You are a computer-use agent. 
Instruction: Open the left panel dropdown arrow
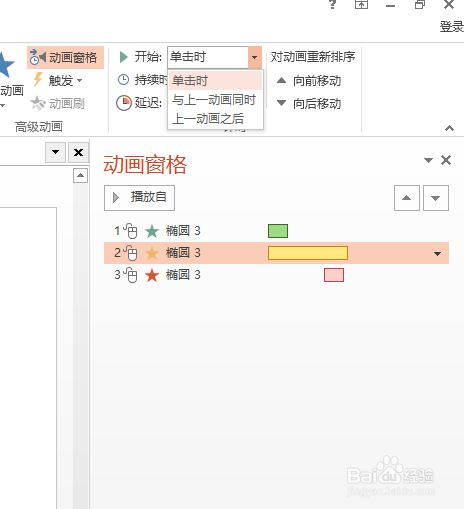[x=55, y=152]
